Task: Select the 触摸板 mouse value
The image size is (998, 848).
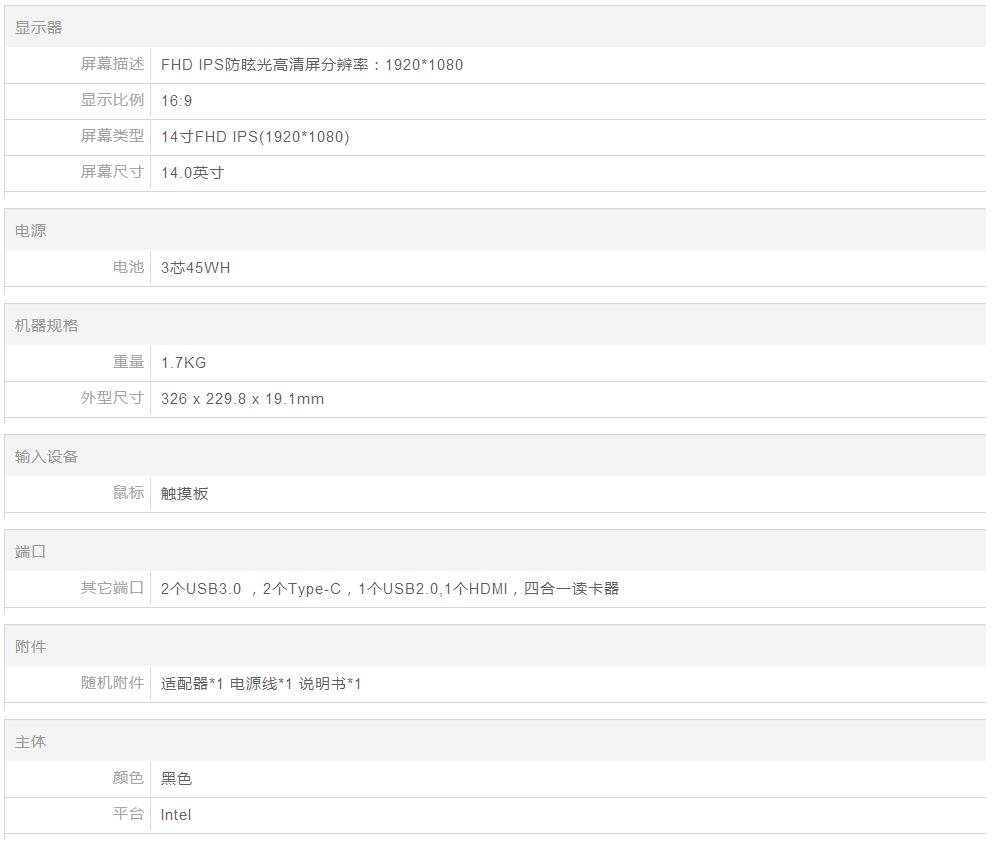Action: (184, 494)
